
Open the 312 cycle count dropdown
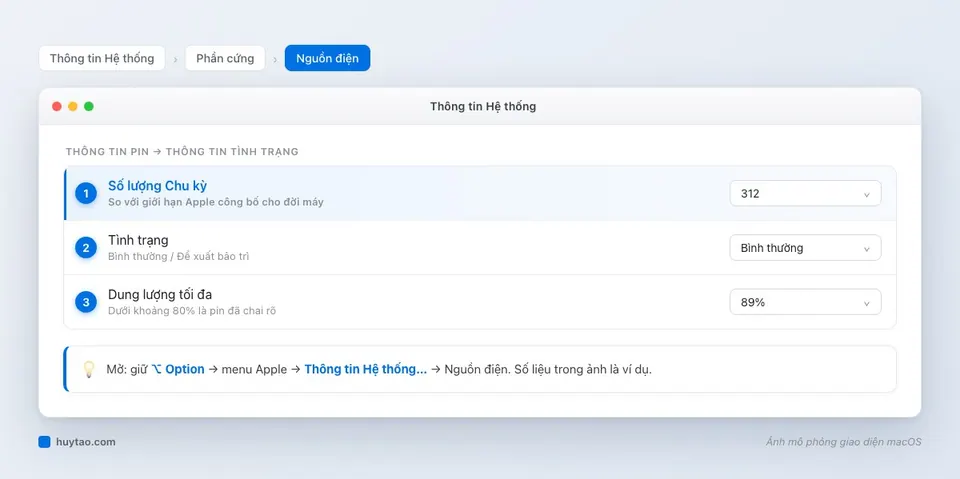click(805, 194)
